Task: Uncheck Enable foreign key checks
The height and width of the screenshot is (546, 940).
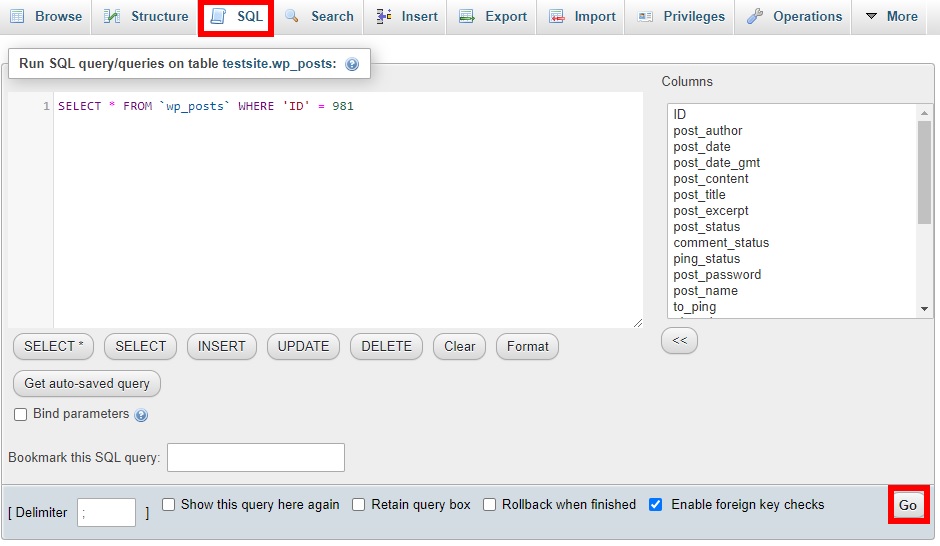Action: point(656,505)
